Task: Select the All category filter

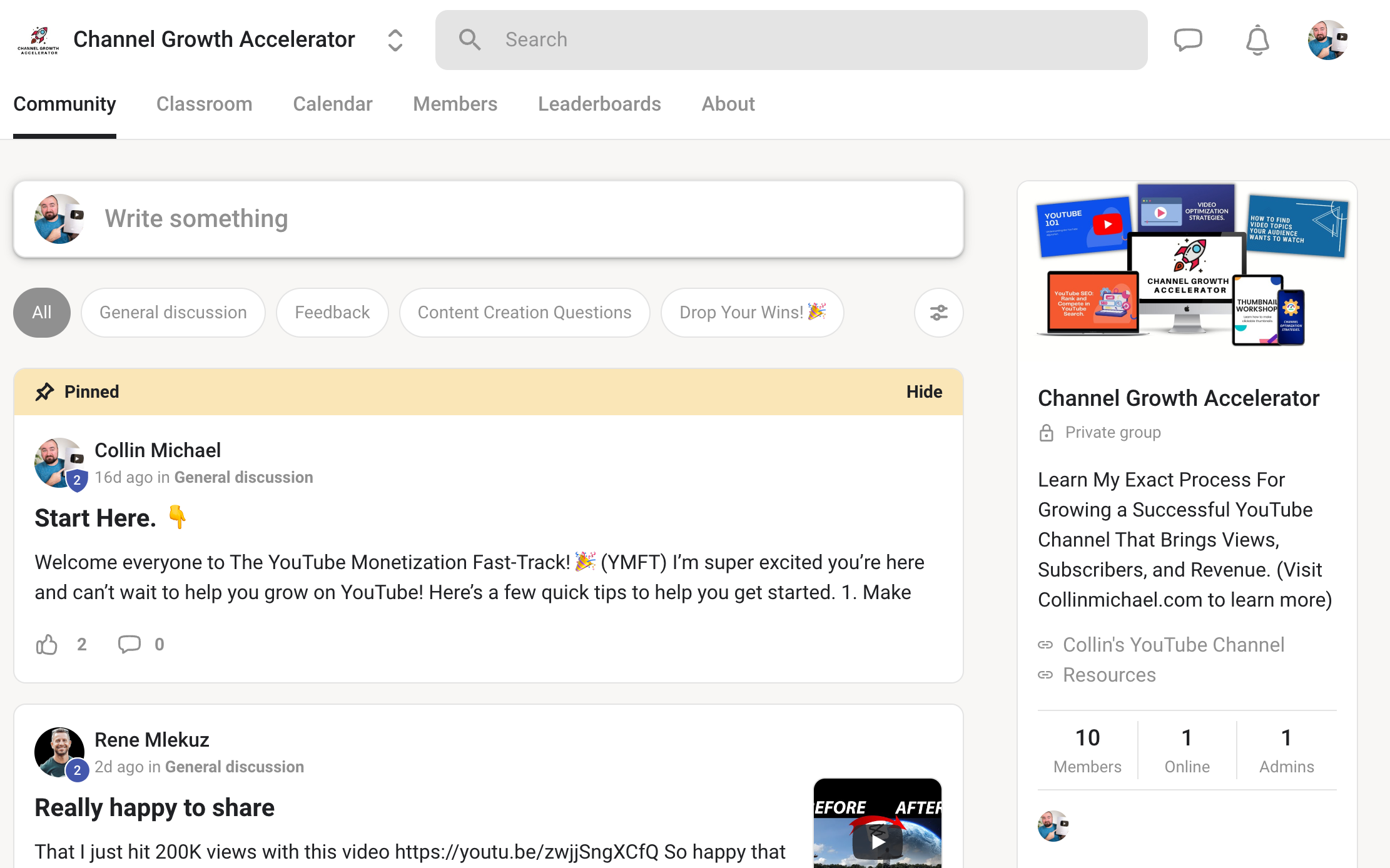Action: pyautogui.click(x=42, y=313)
